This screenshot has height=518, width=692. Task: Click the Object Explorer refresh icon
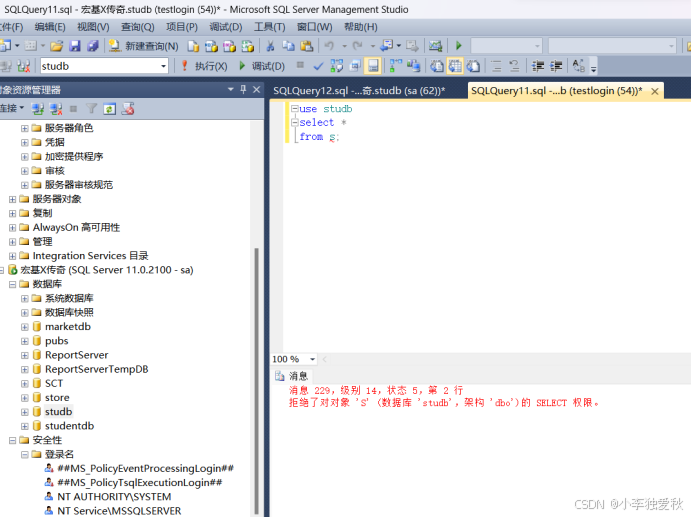point(109,109)
